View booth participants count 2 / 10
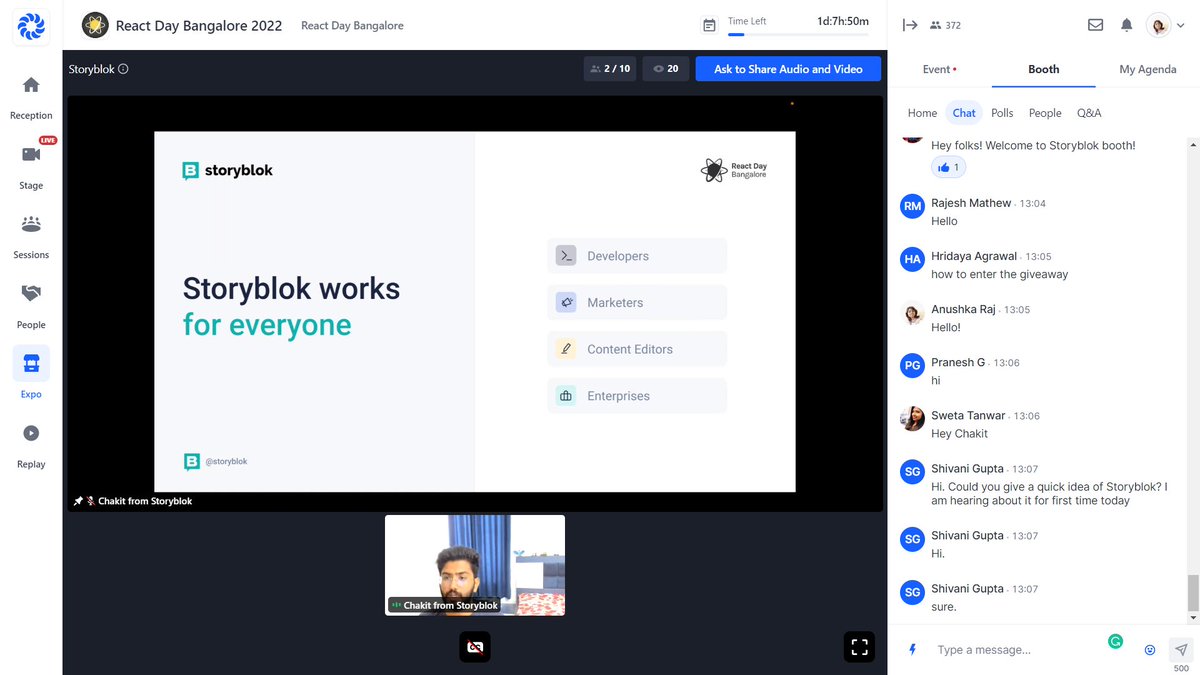This screenshot has height=675, width=1200. pyautogui.click(x=610, y=69)
